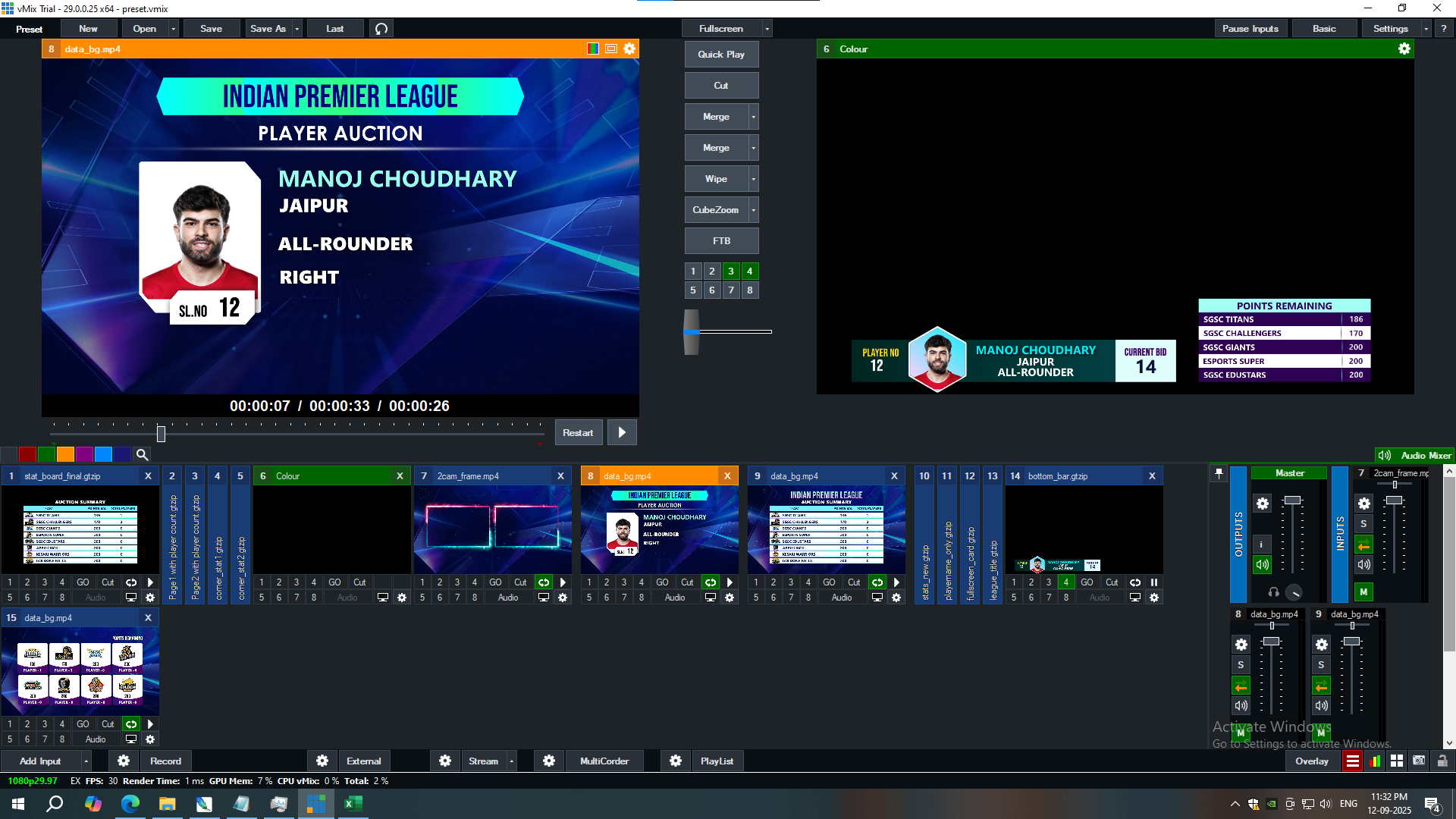Image resolution: width=1456 pixels, height=819 pixels.
Task: Toggle Solo on input 7 2cam_frame mixer
Action: [x=1363, y=524]
